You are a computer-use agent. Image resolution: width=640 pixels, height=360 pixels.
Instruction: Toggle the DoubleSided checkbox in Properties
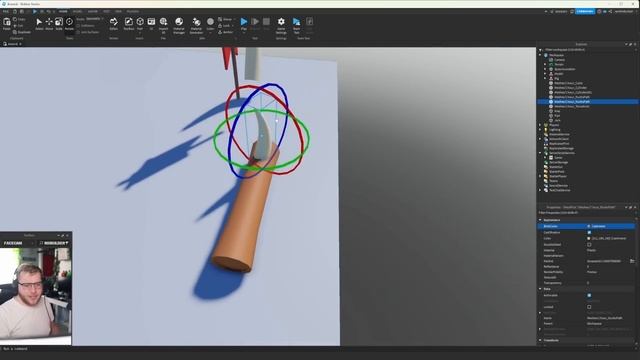point(589,244)
